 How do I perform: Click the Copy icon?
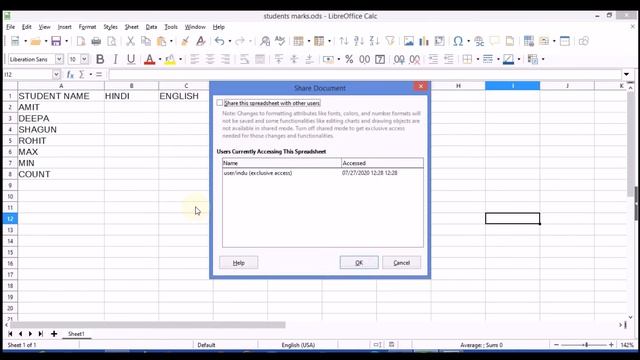click(146, 41)
